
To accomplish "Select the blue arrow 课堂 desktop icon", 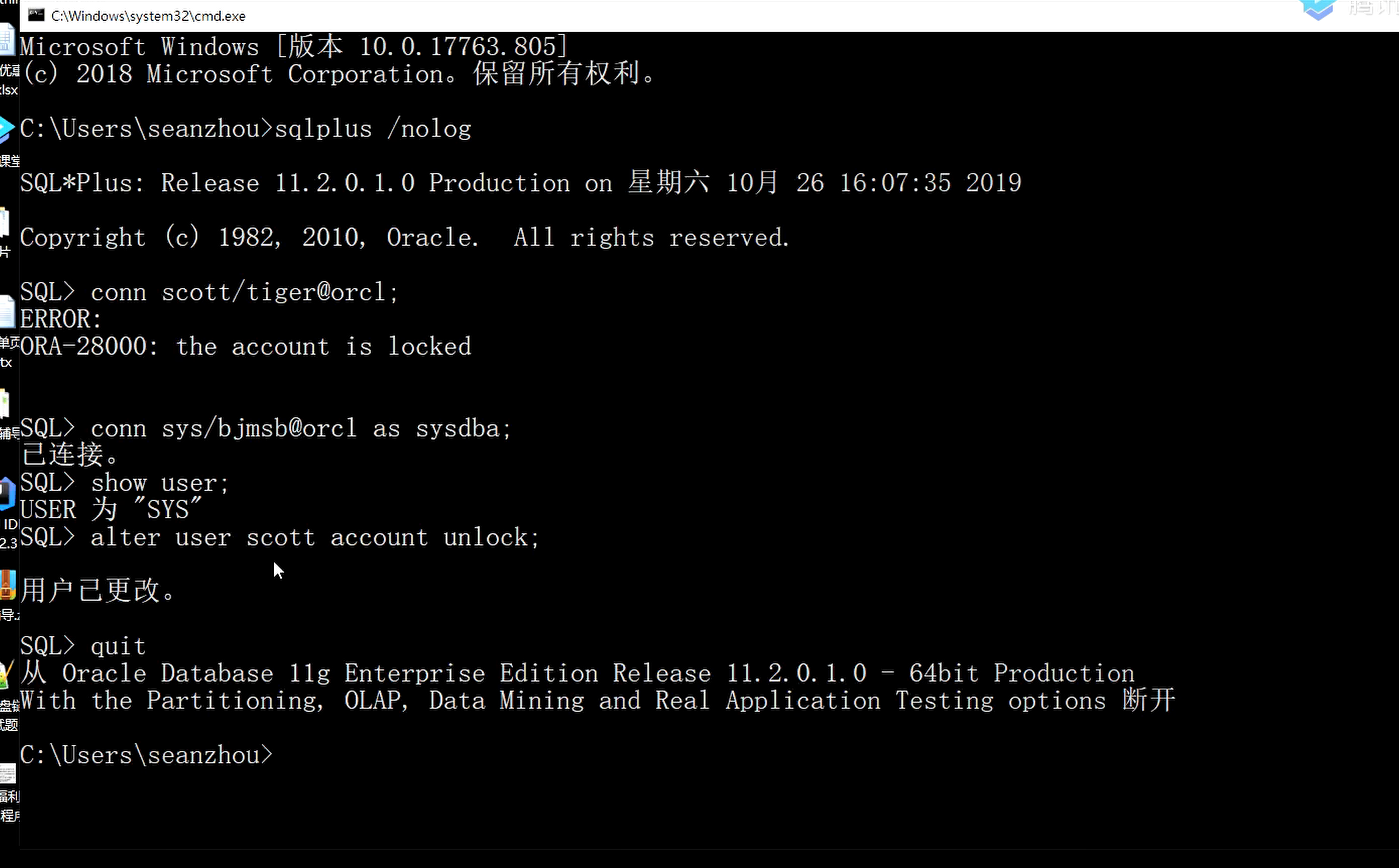I will [8, 142].
